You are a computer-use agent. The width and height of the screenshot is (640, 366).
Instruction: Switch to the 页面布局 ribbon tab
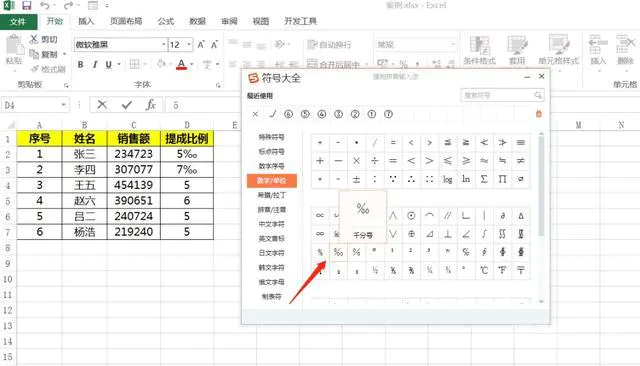pyautogui.click(x=126, y=21)
